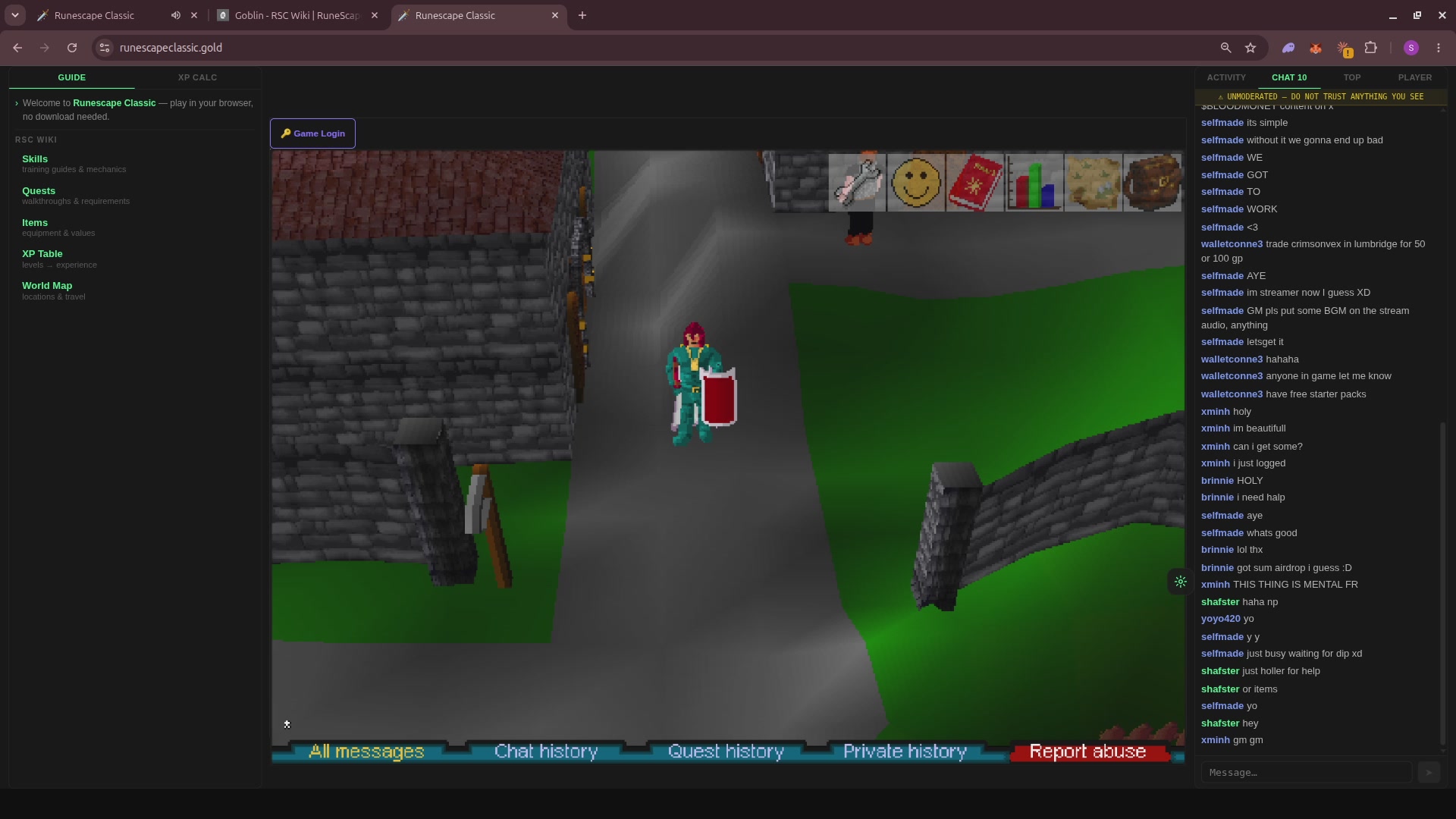Switch to the TOP tab
The width and height of the screenshot is (1456, 819).
(1352, 77)
